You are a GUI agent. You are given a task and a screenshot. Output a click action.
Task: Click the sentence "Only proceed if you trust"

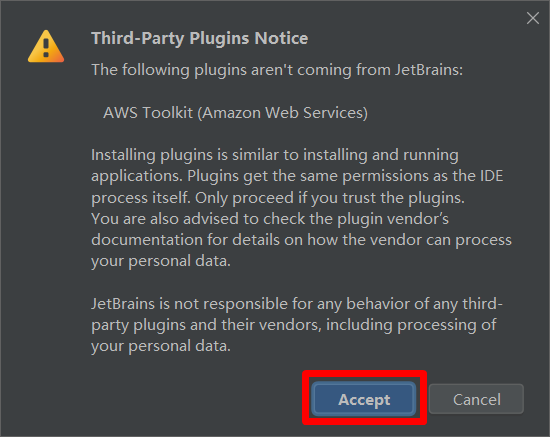330,198
